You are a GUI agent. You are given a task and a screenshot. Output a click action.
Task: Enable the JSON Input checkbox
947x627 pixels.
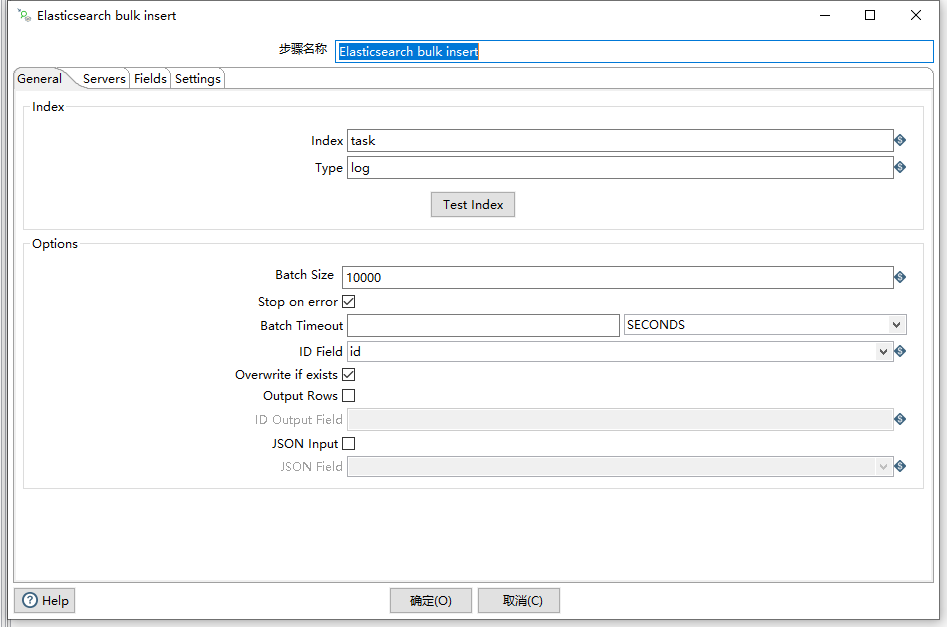coord(348,443)
